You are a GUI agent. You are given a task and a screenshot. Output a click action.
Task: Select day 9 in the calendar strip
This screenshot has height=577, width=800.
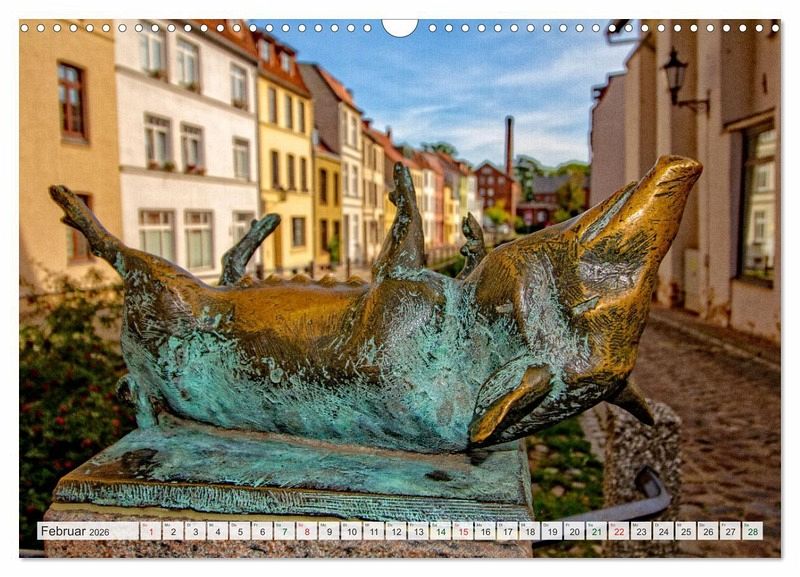point(329,531)
